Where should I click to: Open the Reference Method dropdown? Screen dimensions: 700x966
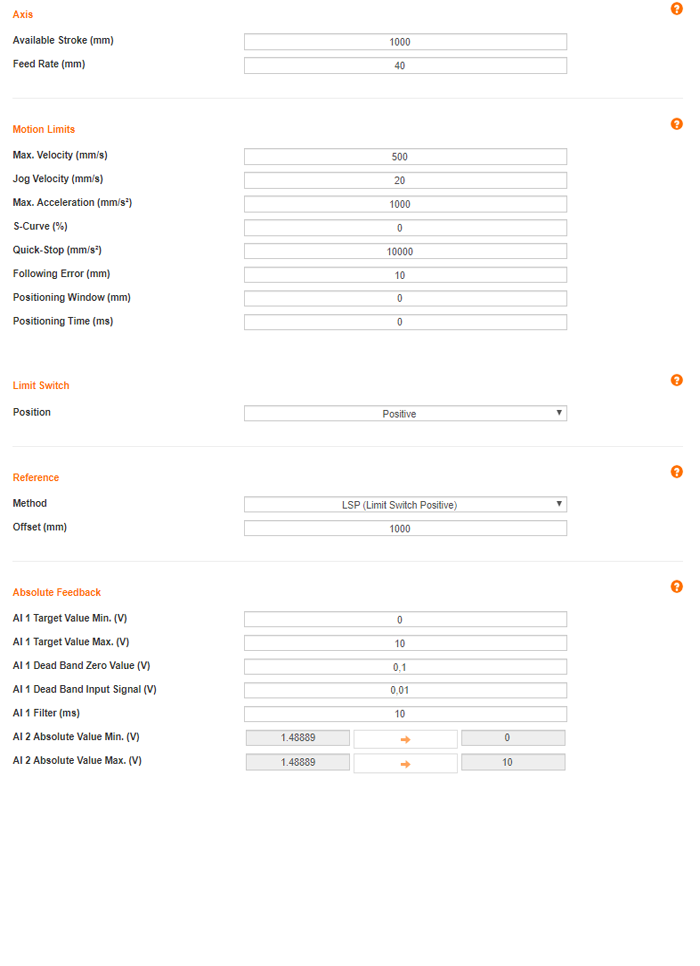coord(405,505)
